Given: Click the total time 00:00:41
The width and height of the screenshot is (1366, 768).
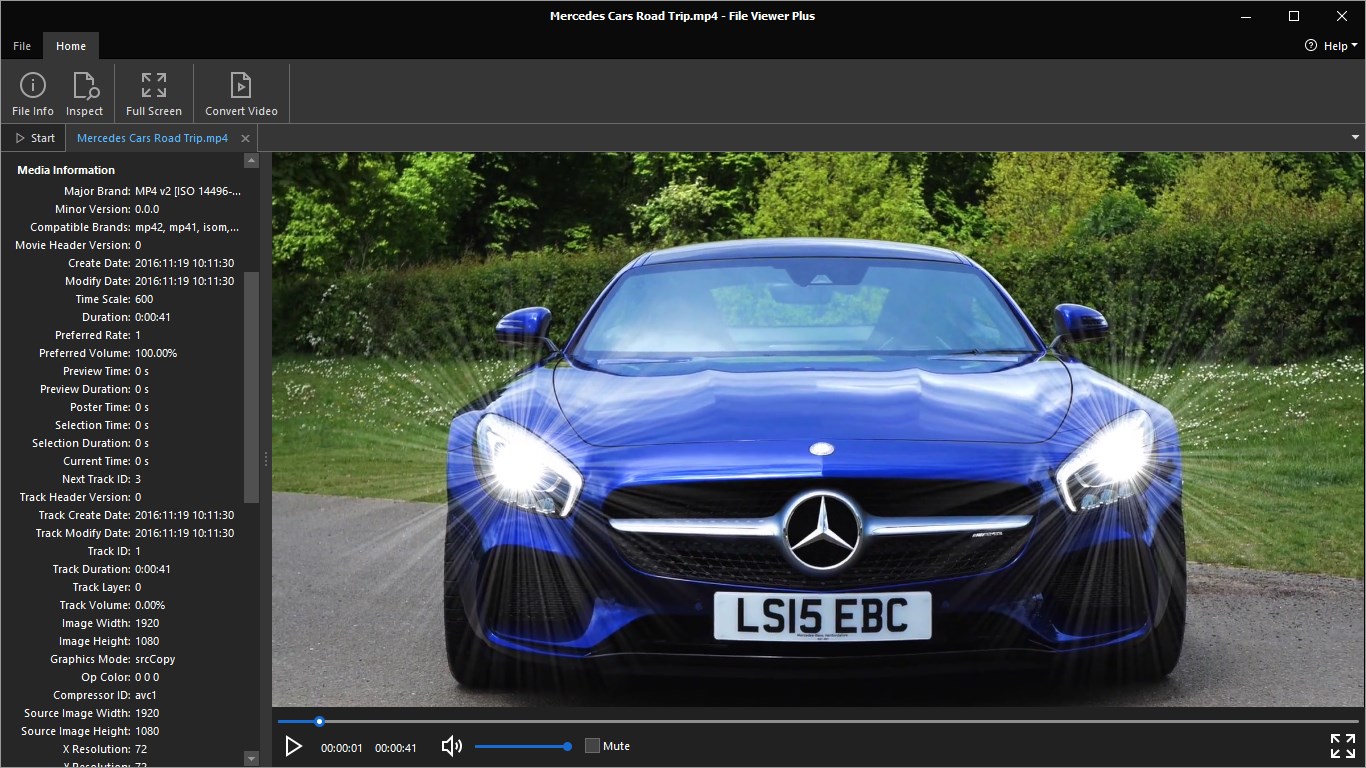Looking at the screenshot, I should [x=396, y=748].
